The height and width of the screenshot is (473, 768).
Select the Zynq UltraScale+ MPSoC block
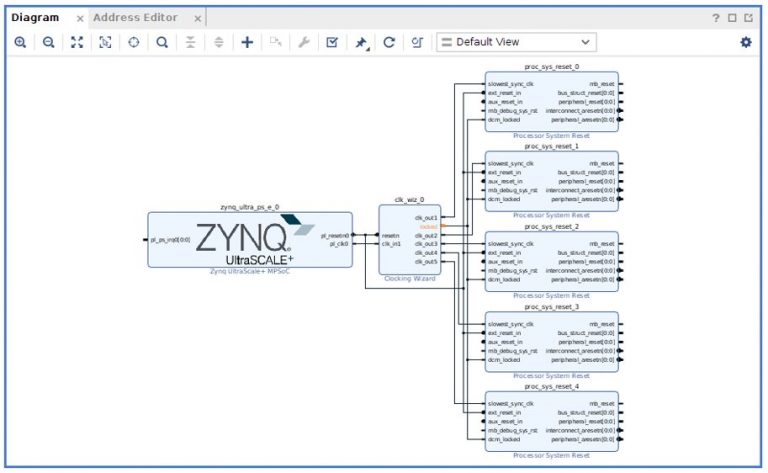(x=250, y=240)
